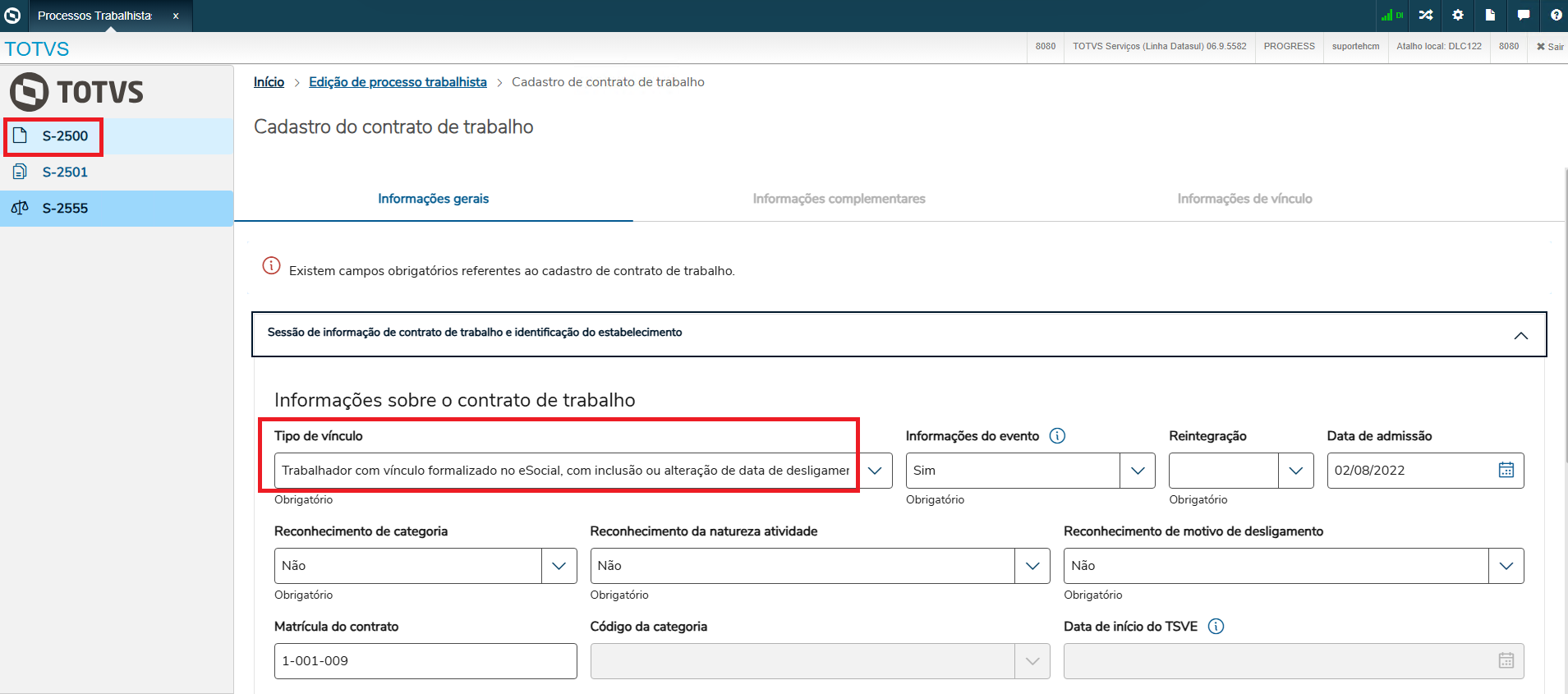
Task: Open Reconhecimento de categoria dropdown
Action: pyautogui.click(x=425, y=566)
